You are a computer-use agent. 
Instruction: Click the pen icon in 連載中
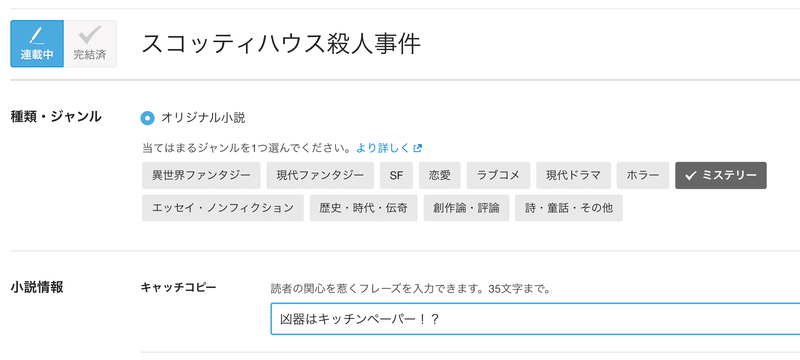click(37, 36)
